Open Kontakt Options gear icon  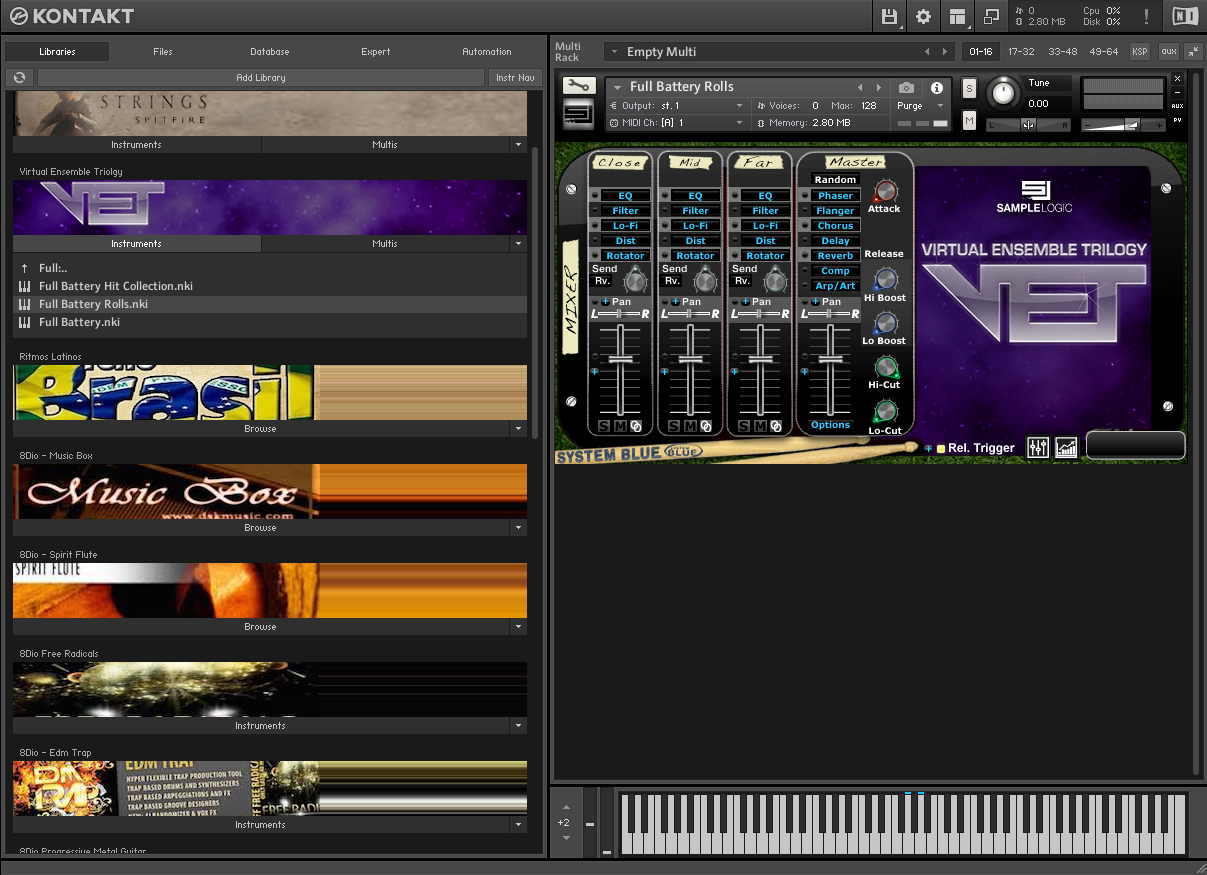[923, 16]
